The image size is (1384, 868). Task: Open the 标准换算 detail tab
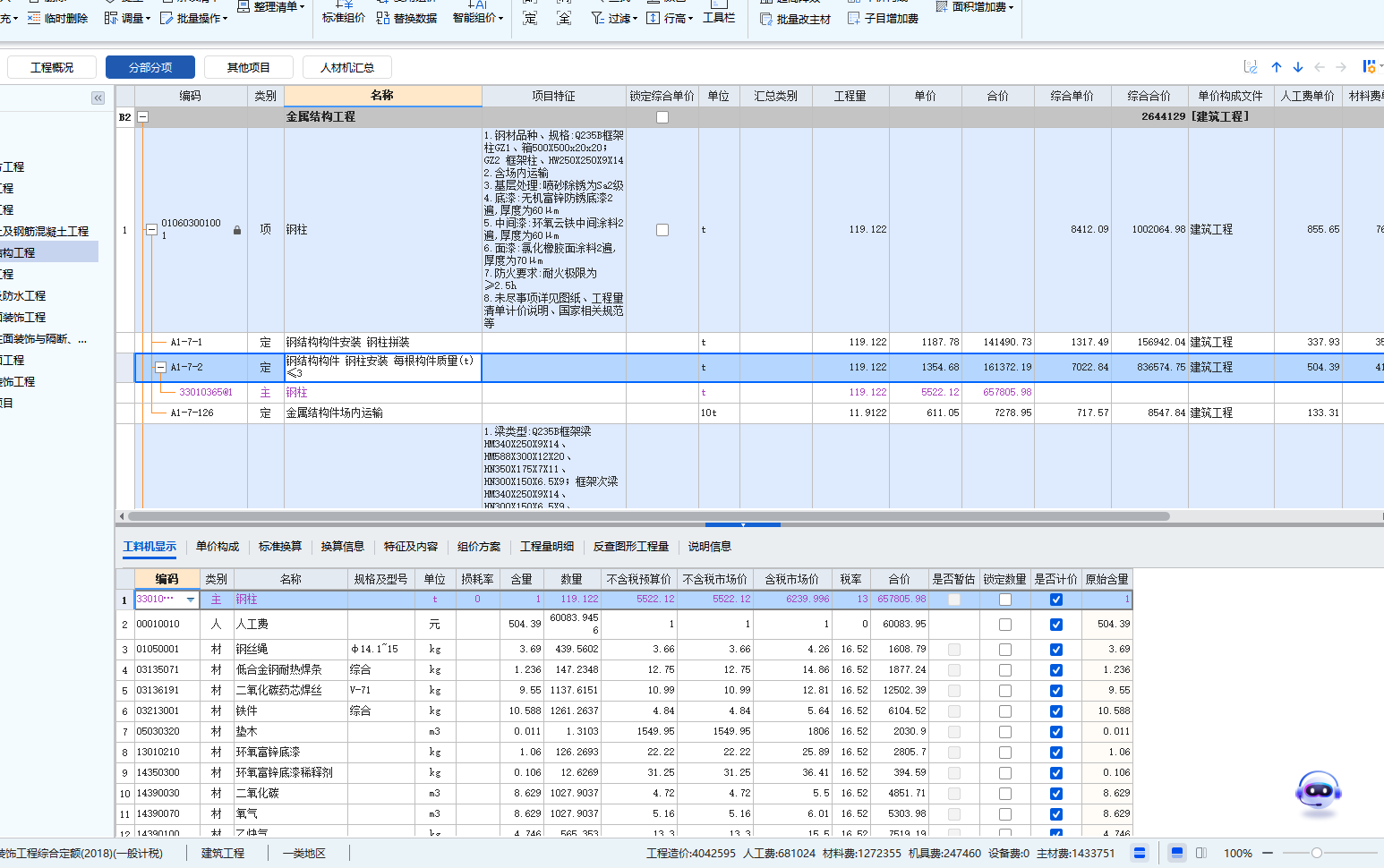tap(280, 547)
